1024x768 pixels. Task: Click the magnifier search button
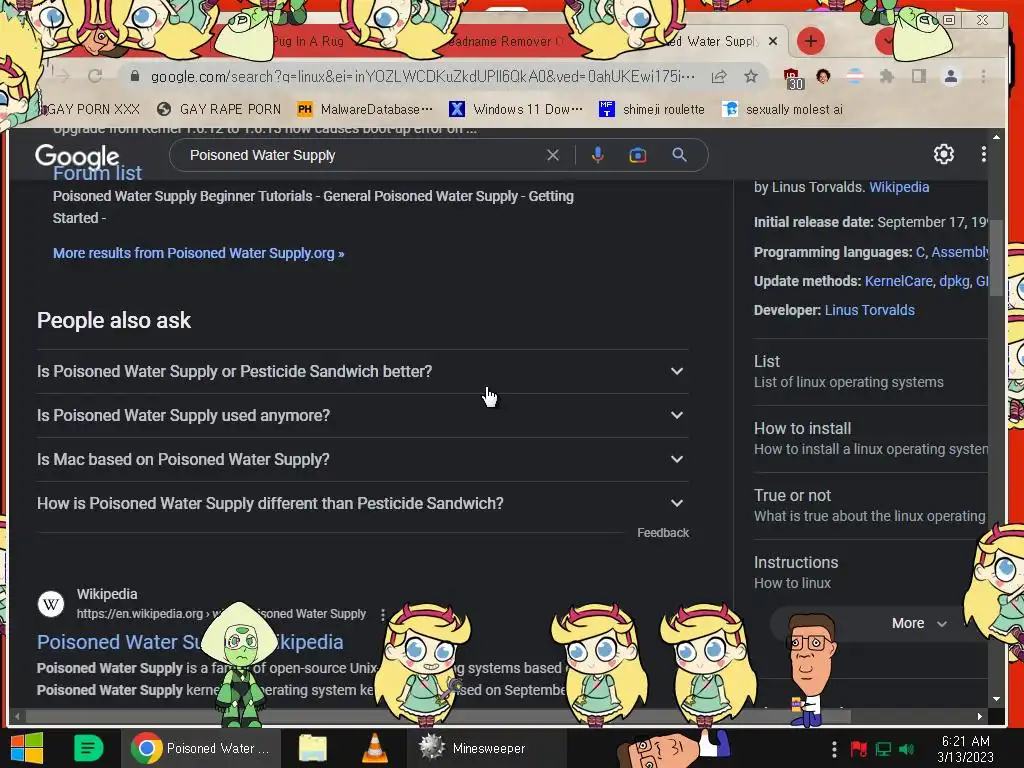pos(679,155)
